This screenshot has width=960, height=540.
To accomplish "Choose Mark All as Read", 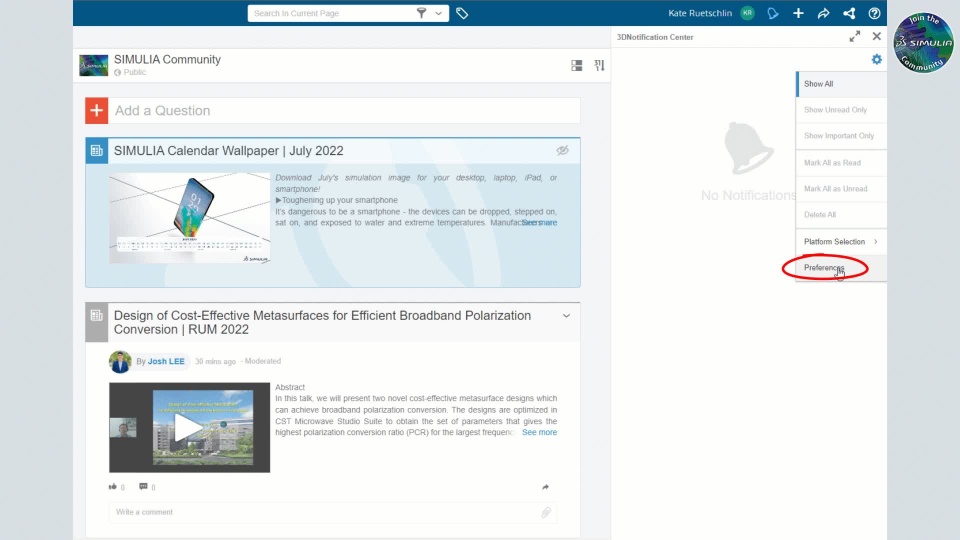I will (x=841, y=163).
